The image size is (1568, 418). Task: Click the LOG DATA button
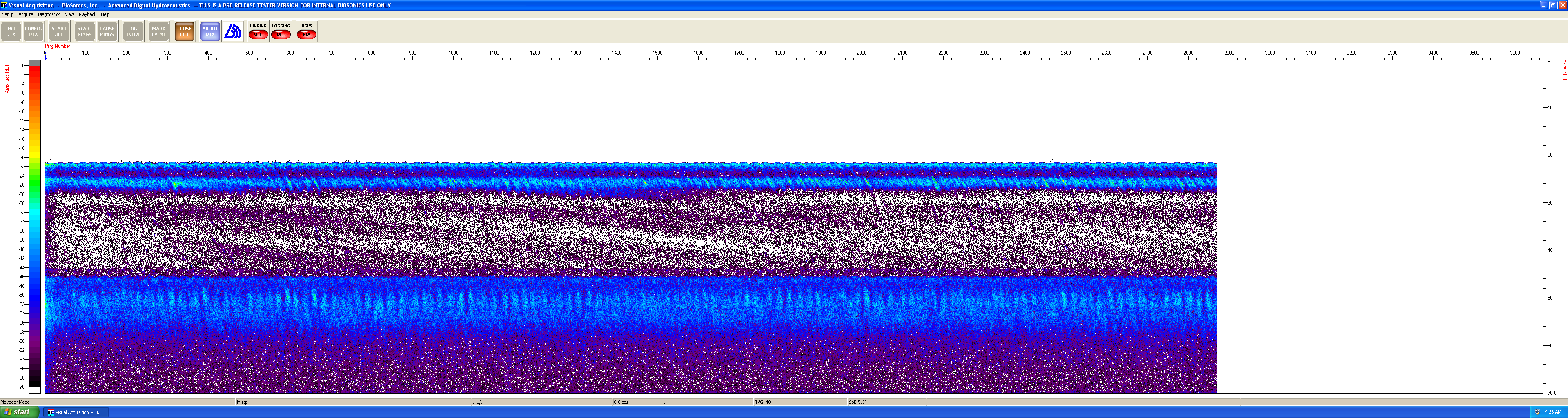pos(133,31)
